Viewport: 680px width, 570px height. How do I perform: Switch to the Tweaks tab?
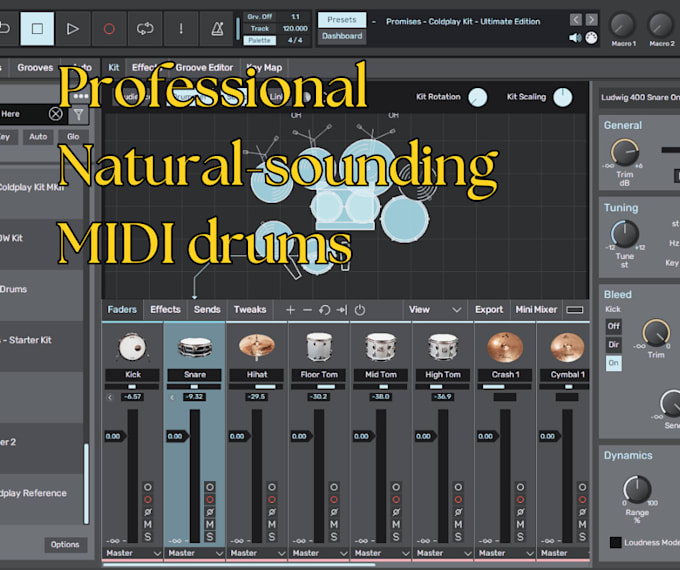click(250, 310)
